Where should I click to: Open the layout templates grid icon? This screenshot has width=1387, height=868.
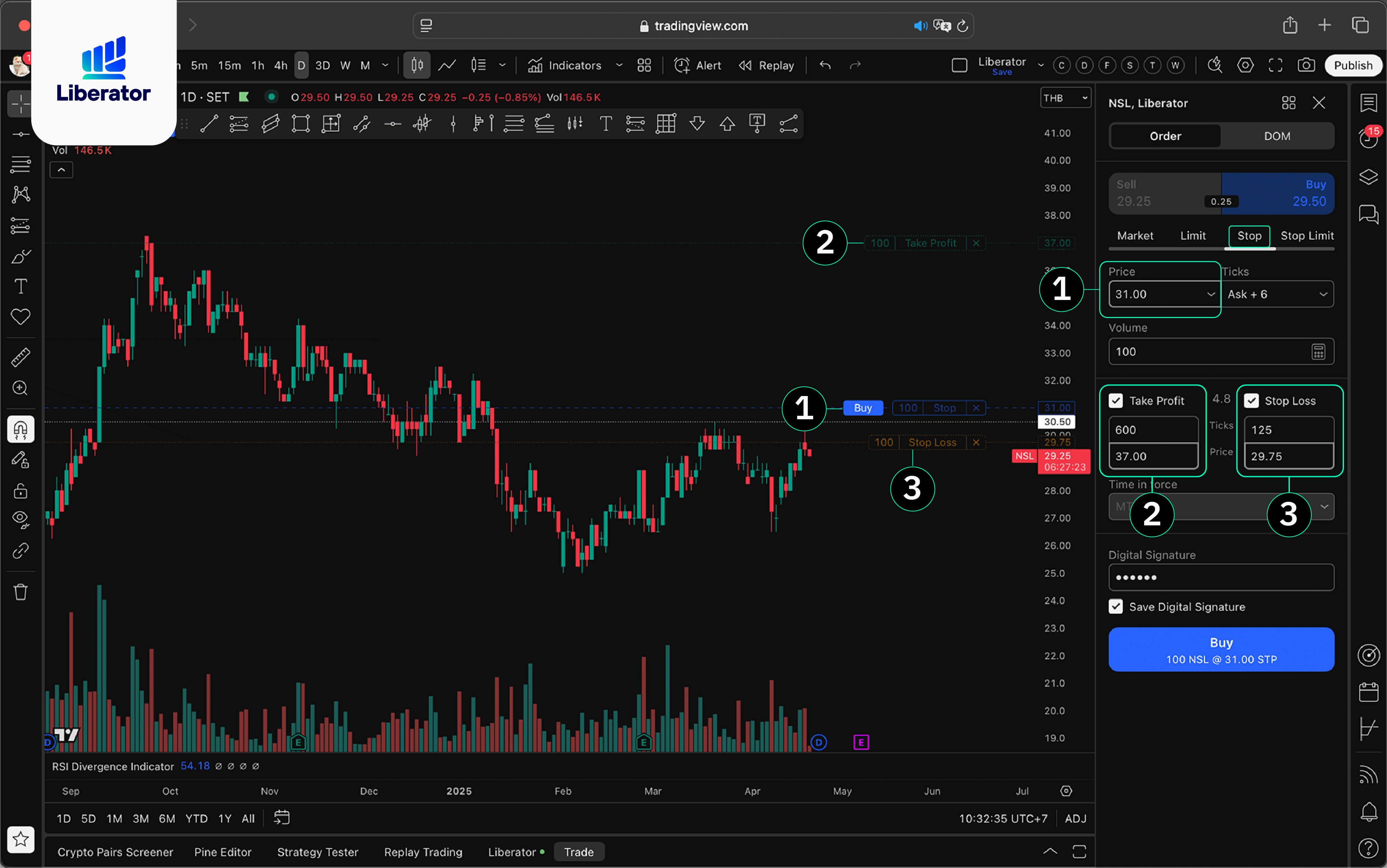coord(644,66)
